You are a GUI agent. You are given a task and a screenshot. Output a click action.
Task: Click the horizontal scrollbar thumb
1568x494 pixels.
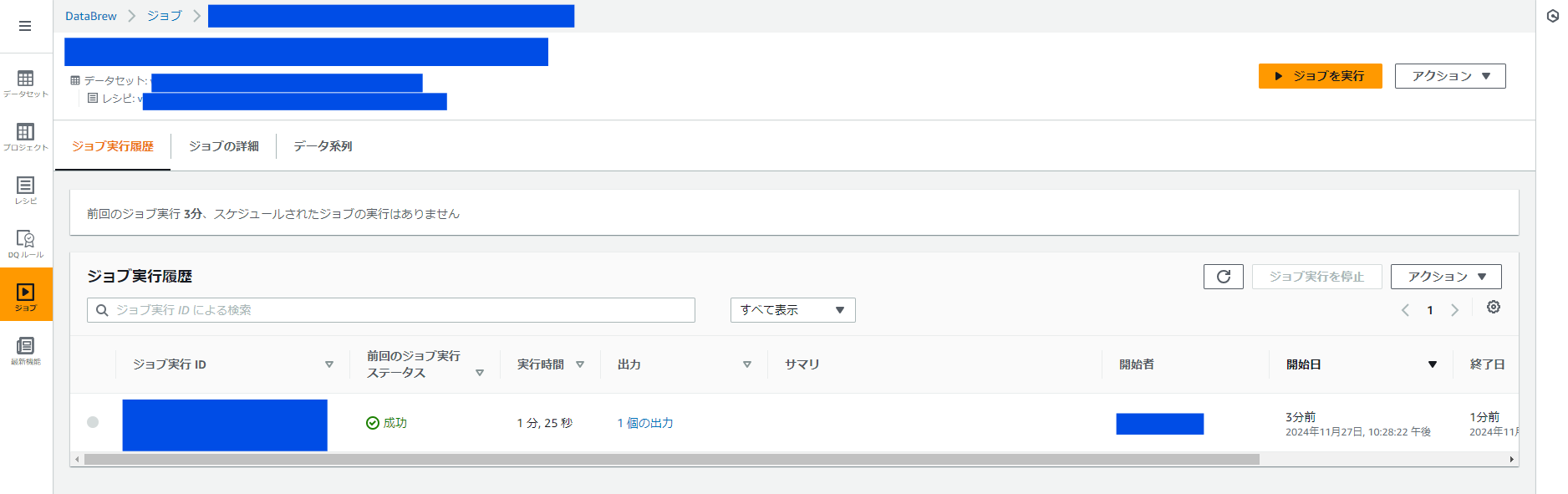click(672, 459)
